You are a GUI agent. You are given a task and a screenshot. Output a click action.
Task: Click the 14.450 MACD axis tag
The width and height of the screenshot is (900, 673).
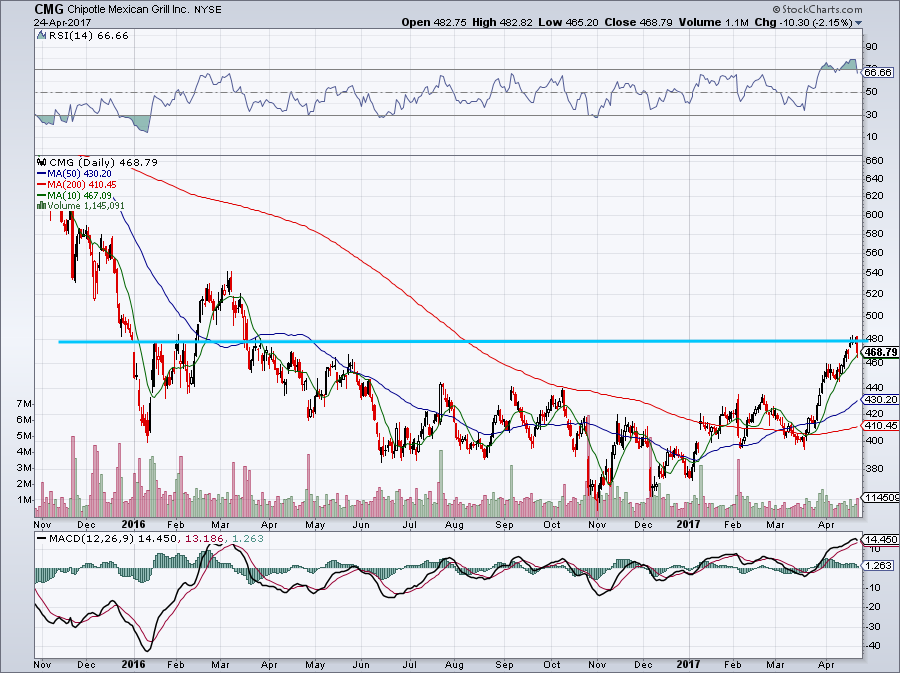click(x=880, y=539)
